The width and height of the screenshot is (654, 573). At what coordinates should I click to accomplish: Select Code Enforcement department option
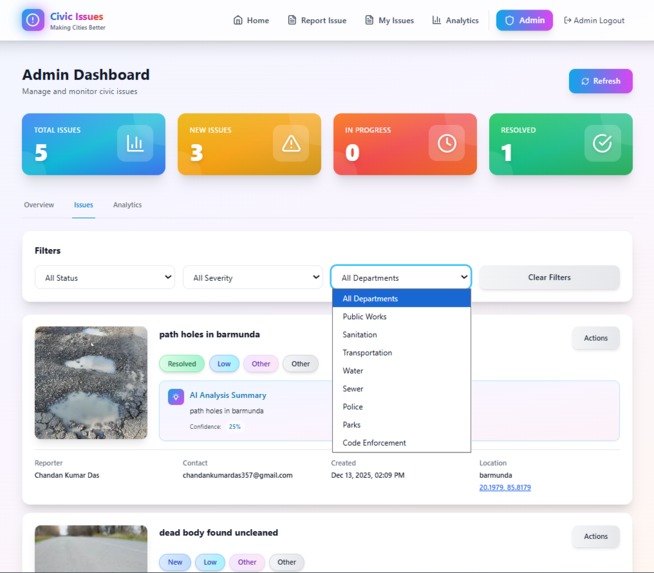401,442
